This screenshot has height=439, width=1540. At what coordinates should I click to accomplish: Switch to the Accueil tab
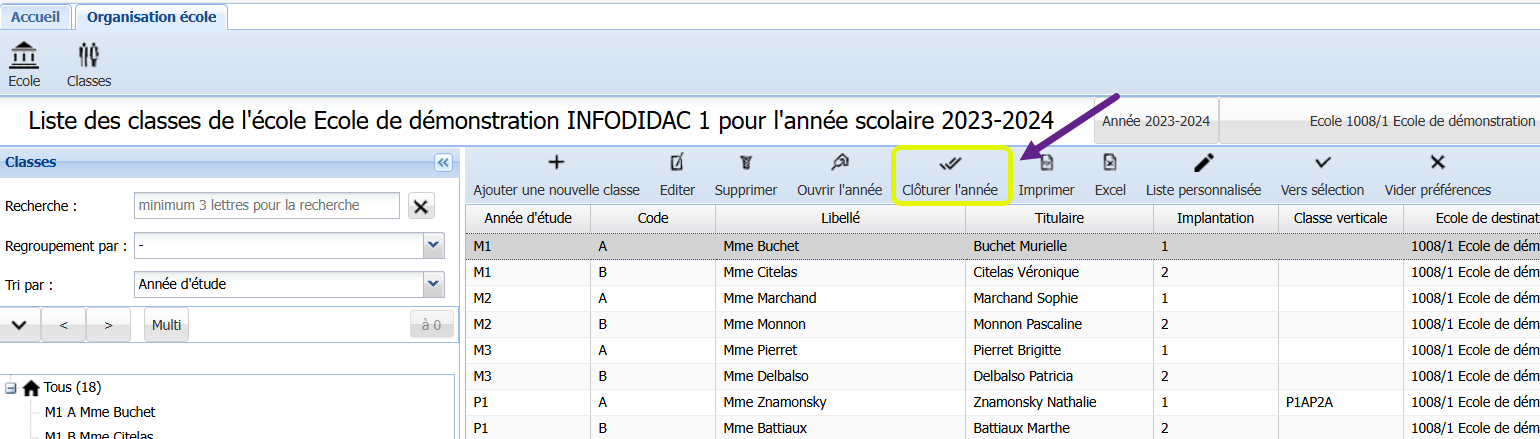pyautogui.click(x=35, y=17)
